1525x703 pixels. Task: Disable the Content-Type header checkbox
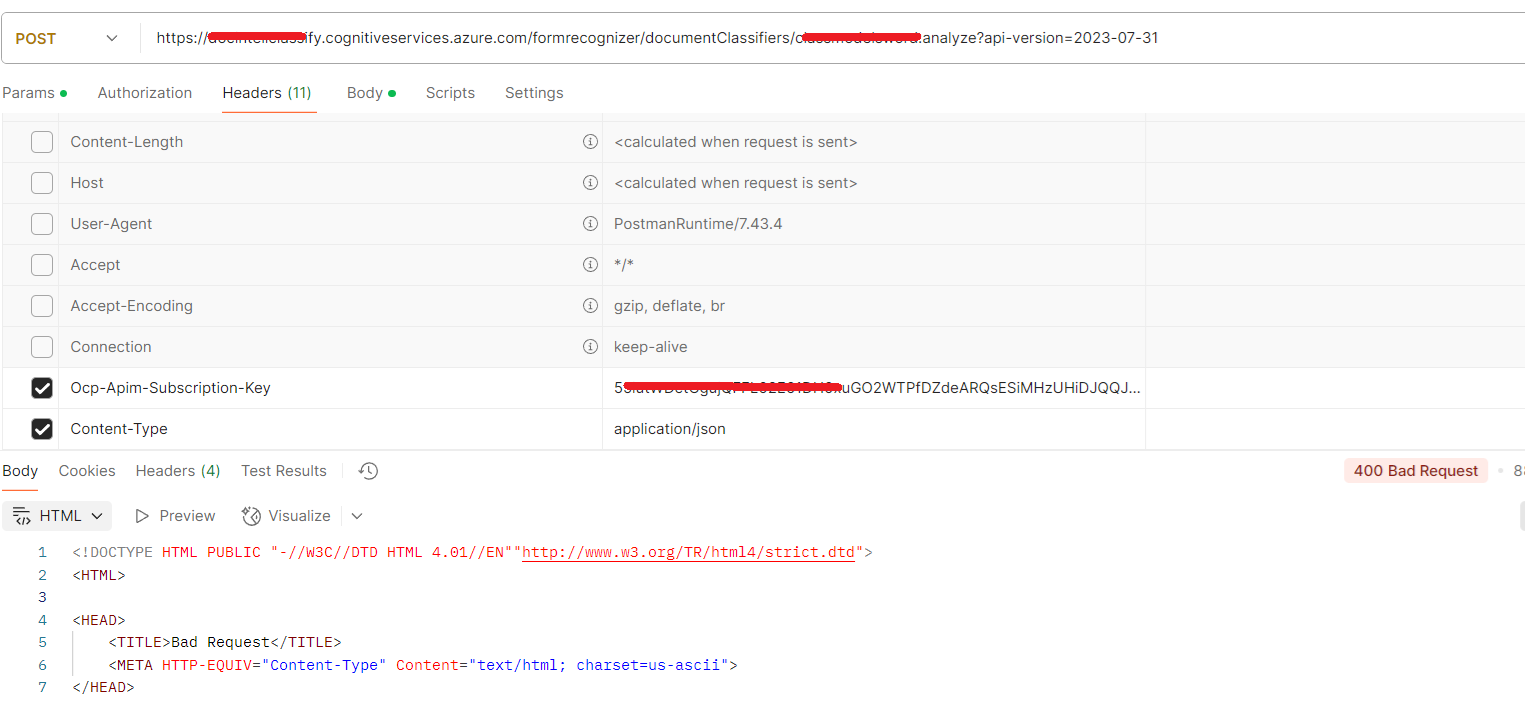coord(41,429)
